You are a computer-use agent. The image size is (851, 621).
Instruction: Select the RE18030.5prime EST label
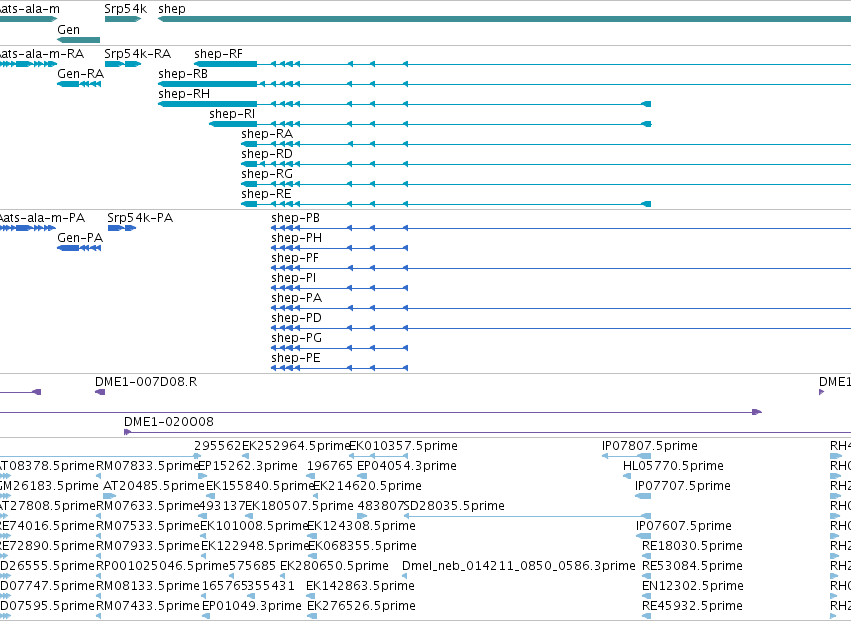pos(692,547)
